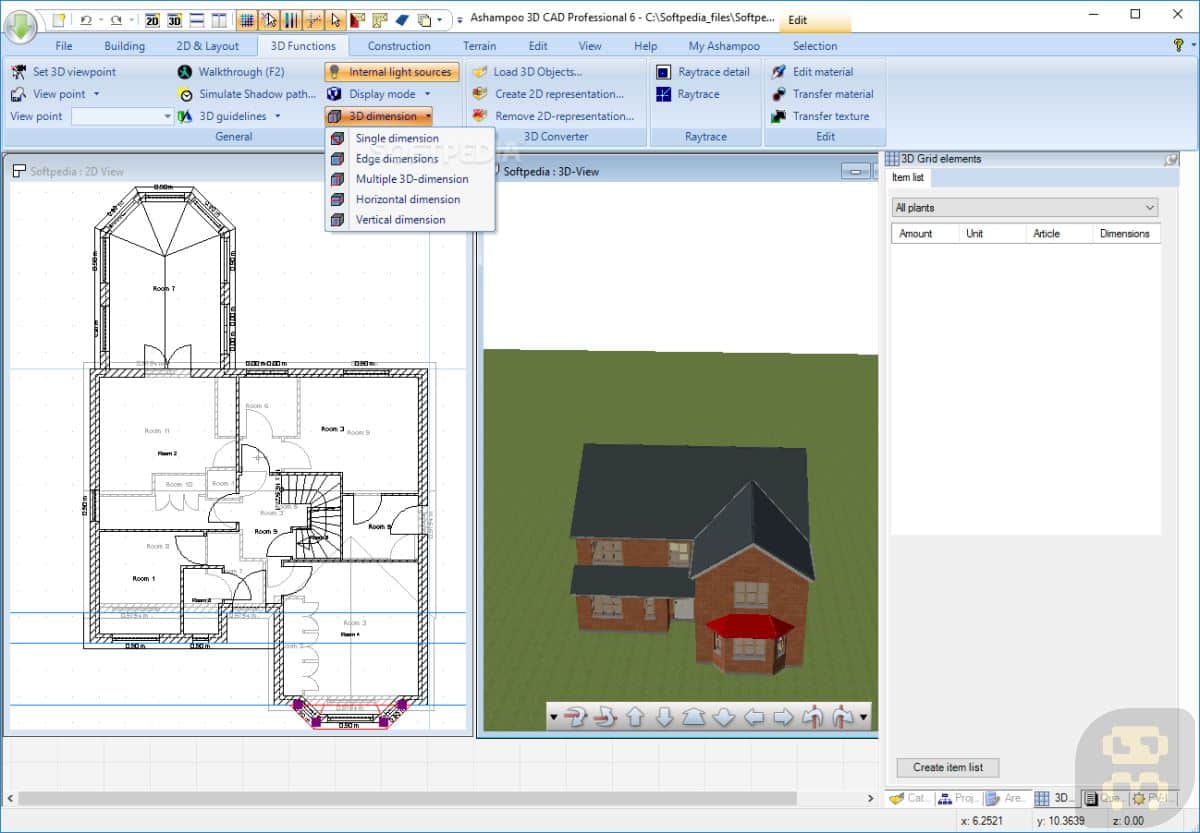Image resolution: width=1200 pixels, height=833 pixels.
Task: Click Simulate Shadow path
Action: tap(246, 94)
